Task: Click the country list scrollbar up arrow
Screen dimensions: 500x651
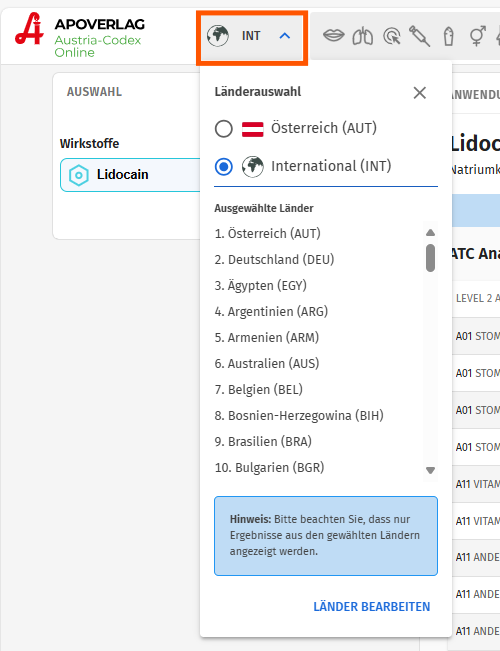Action: click(x=431, y=232)
